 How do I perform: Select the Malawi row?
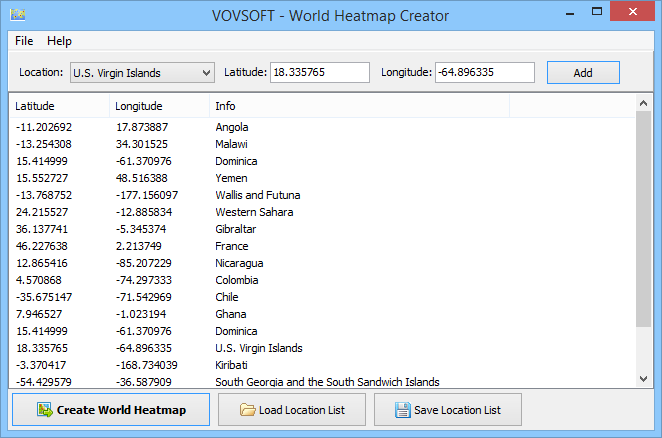click(x=322, y=144)
